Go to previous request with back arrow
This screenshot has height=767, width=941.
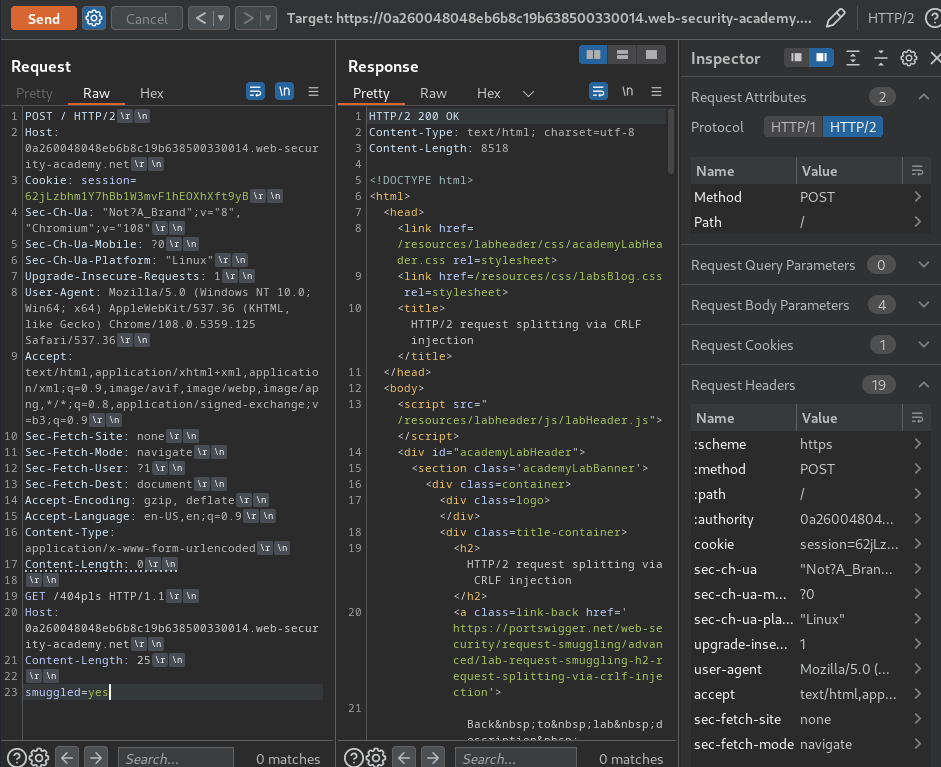point(201,19)
